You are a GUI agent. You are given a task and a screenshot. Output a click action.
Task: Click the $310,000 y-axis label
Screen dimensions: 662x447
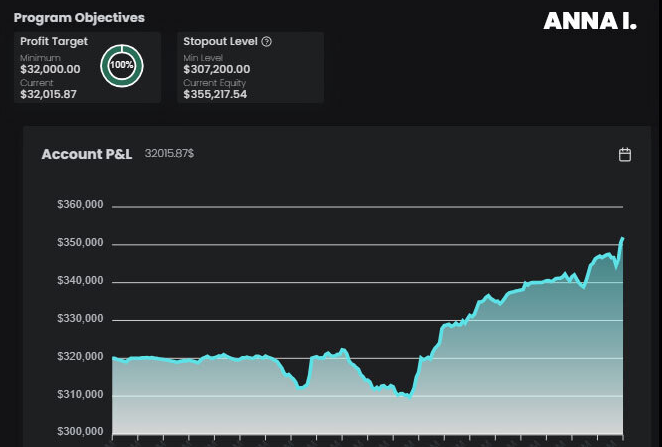point(81,395)
